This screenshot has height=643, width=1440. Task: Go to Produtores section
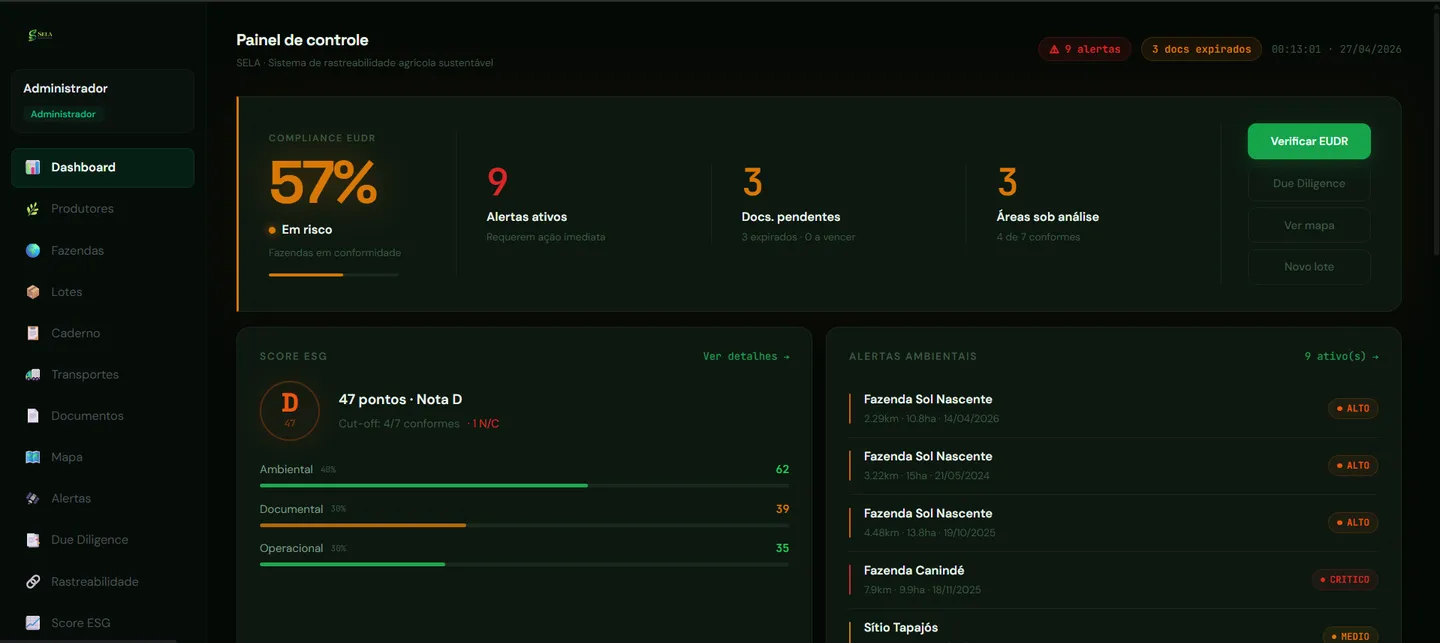[103, 209]
